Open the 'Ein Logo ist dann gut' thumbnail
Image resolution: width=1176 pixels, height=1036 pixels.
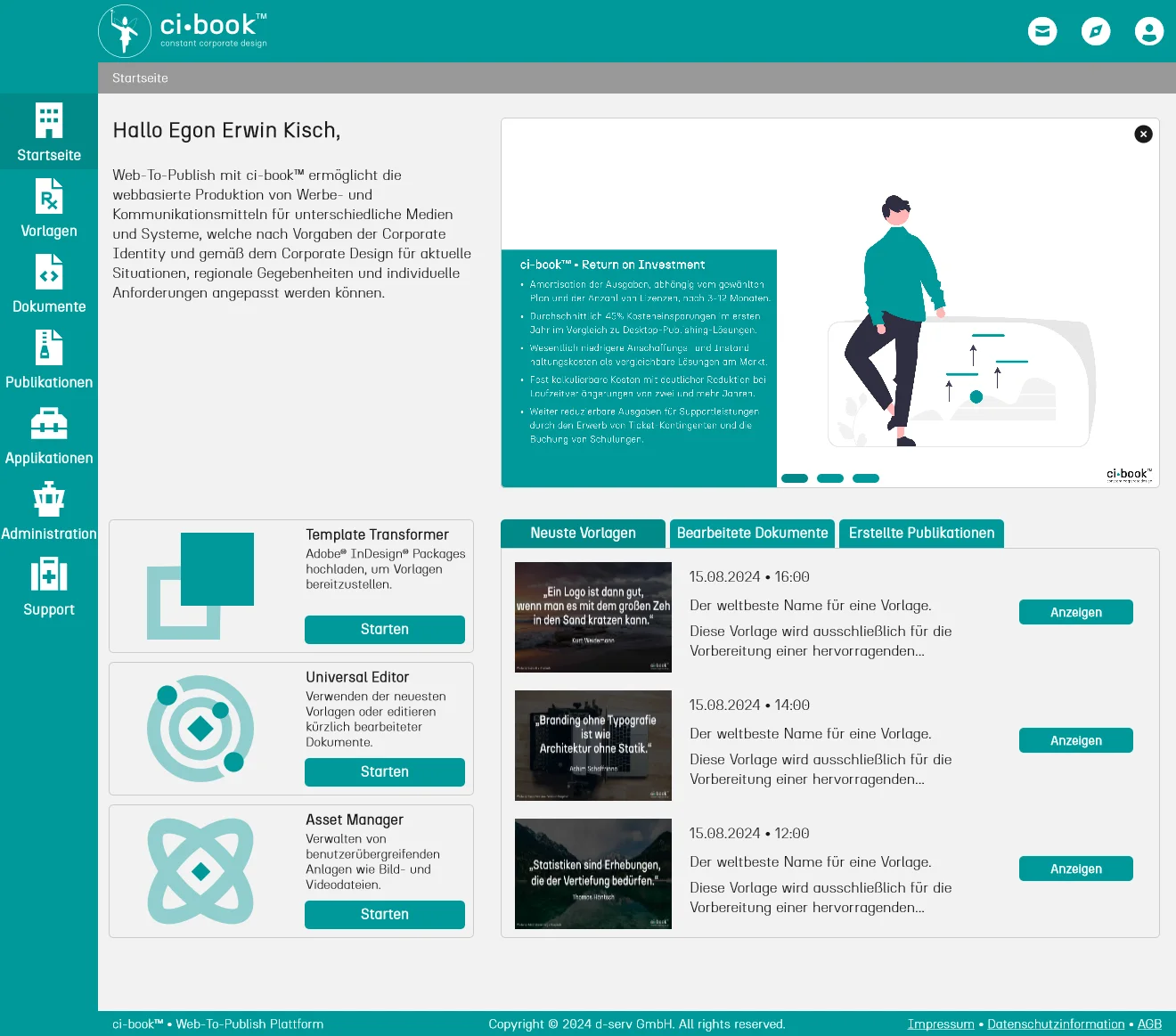(x=593, y=617)
